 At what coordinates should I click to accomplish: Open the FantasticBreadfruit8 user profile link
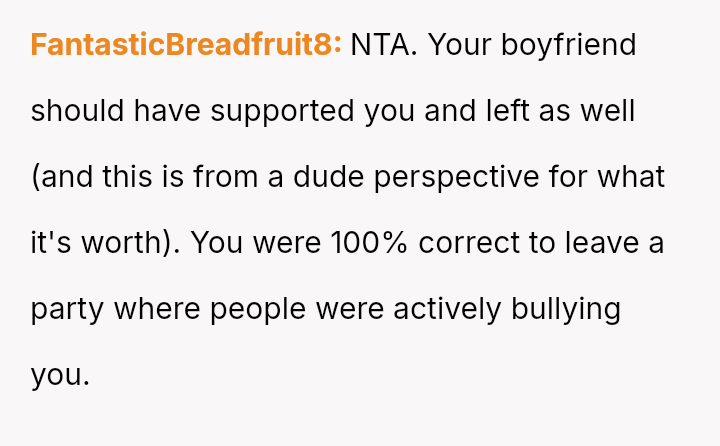tap(186, 45)
